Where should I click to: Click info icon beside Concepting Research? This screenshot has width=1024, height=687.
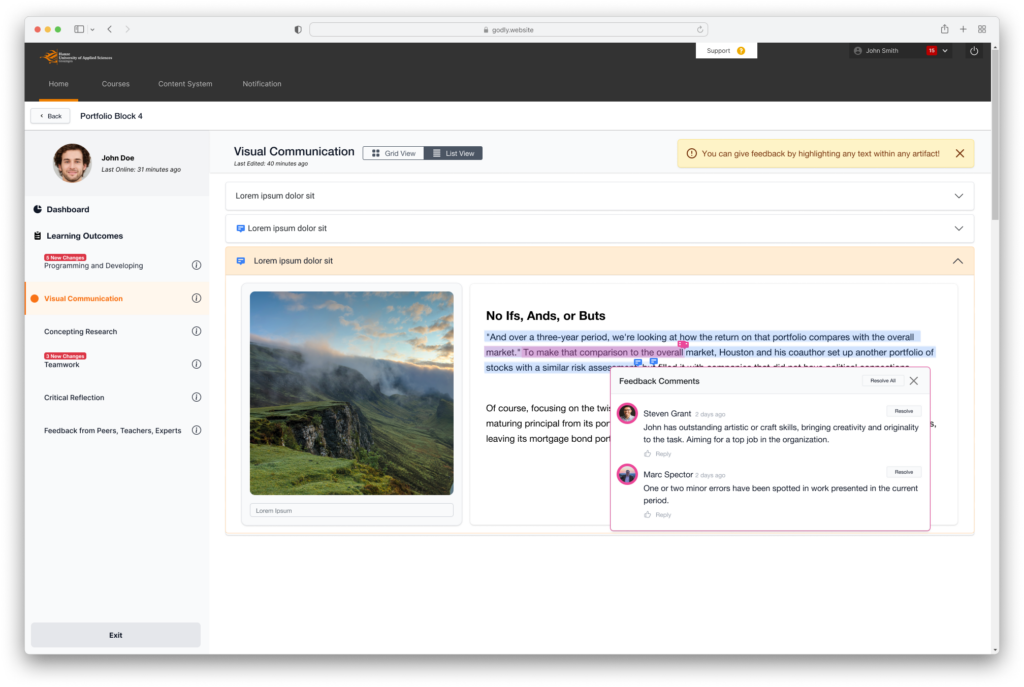(196, 331)
